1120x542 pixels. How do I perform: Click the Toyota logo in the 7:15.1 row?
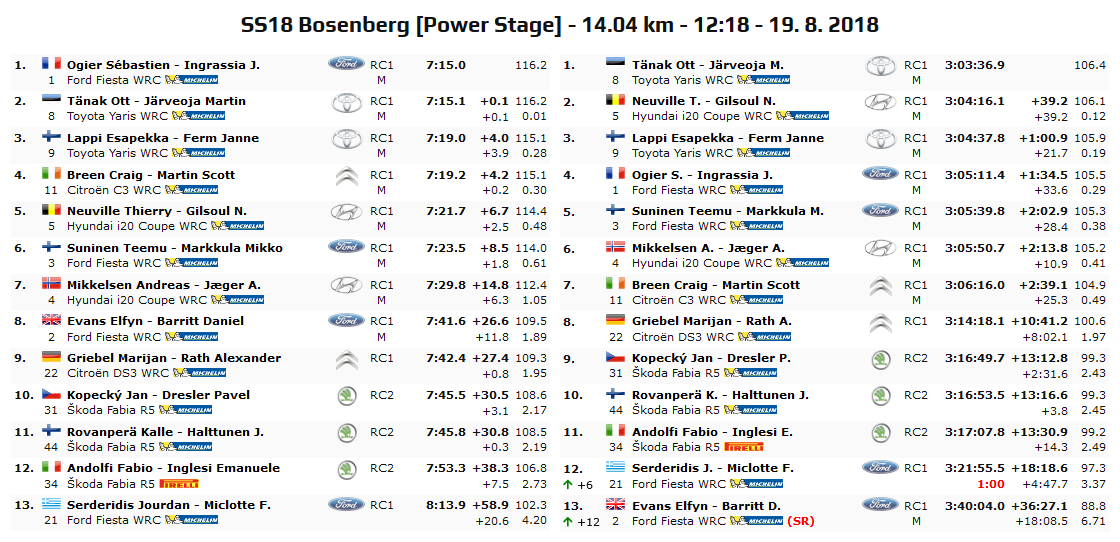coord(346,101)
